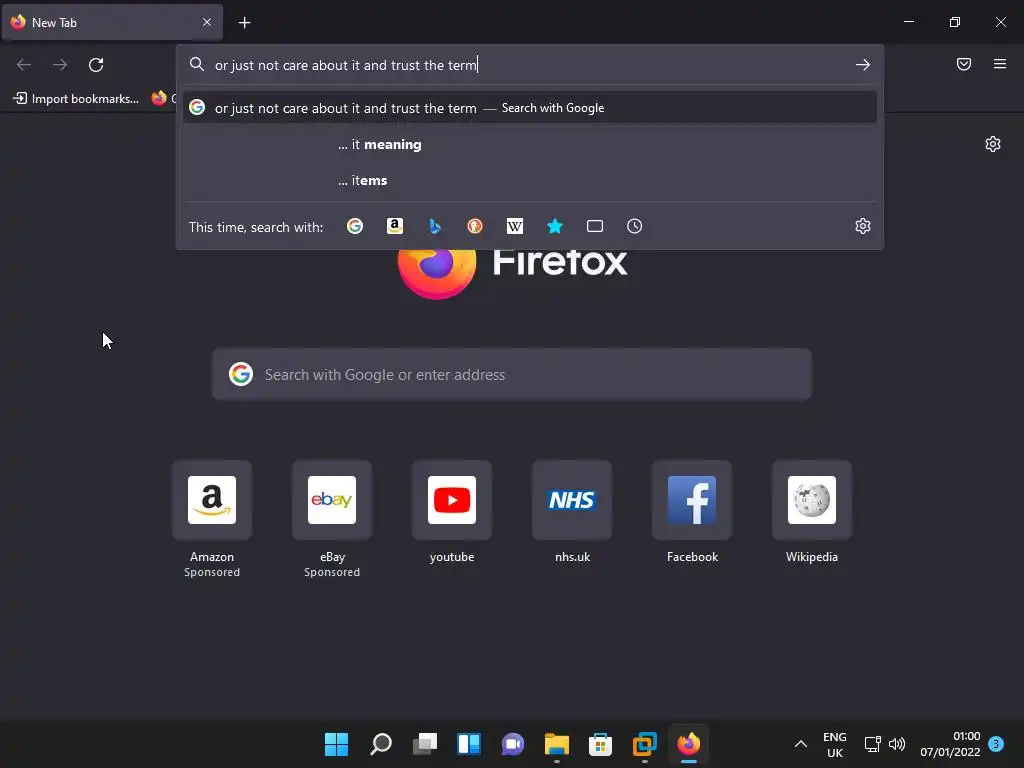1024x768 pixels.
Task: Open File Explorer from the taskbar
Action: [557, 744]
